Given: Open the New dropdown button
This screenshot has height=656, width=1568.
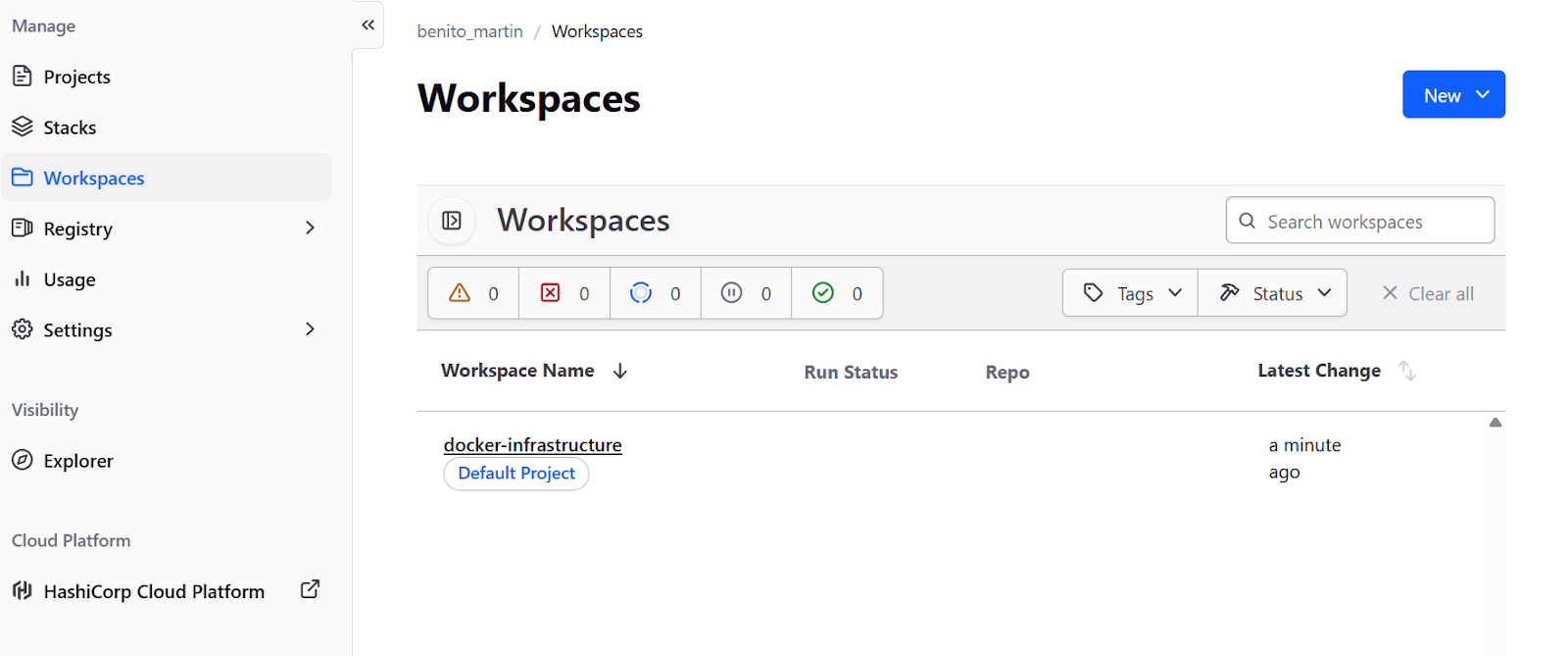Looking at the screenshot, I should click(1453, 94).
